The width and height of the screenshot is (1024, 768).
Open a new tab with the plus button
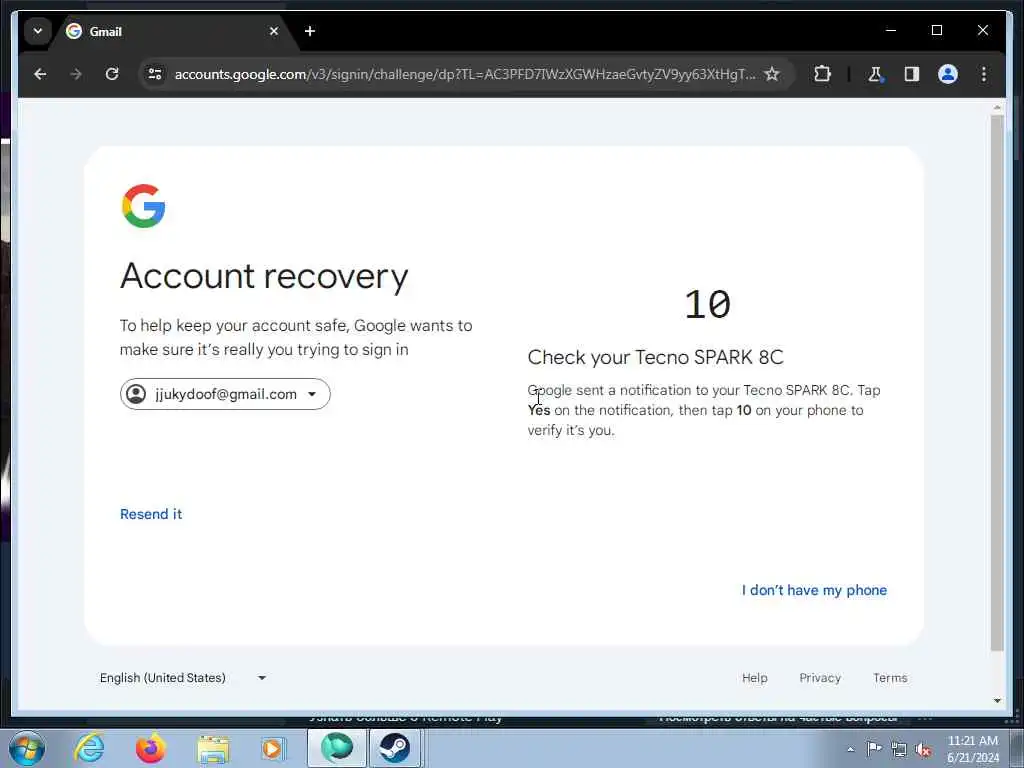click(310, 31)
